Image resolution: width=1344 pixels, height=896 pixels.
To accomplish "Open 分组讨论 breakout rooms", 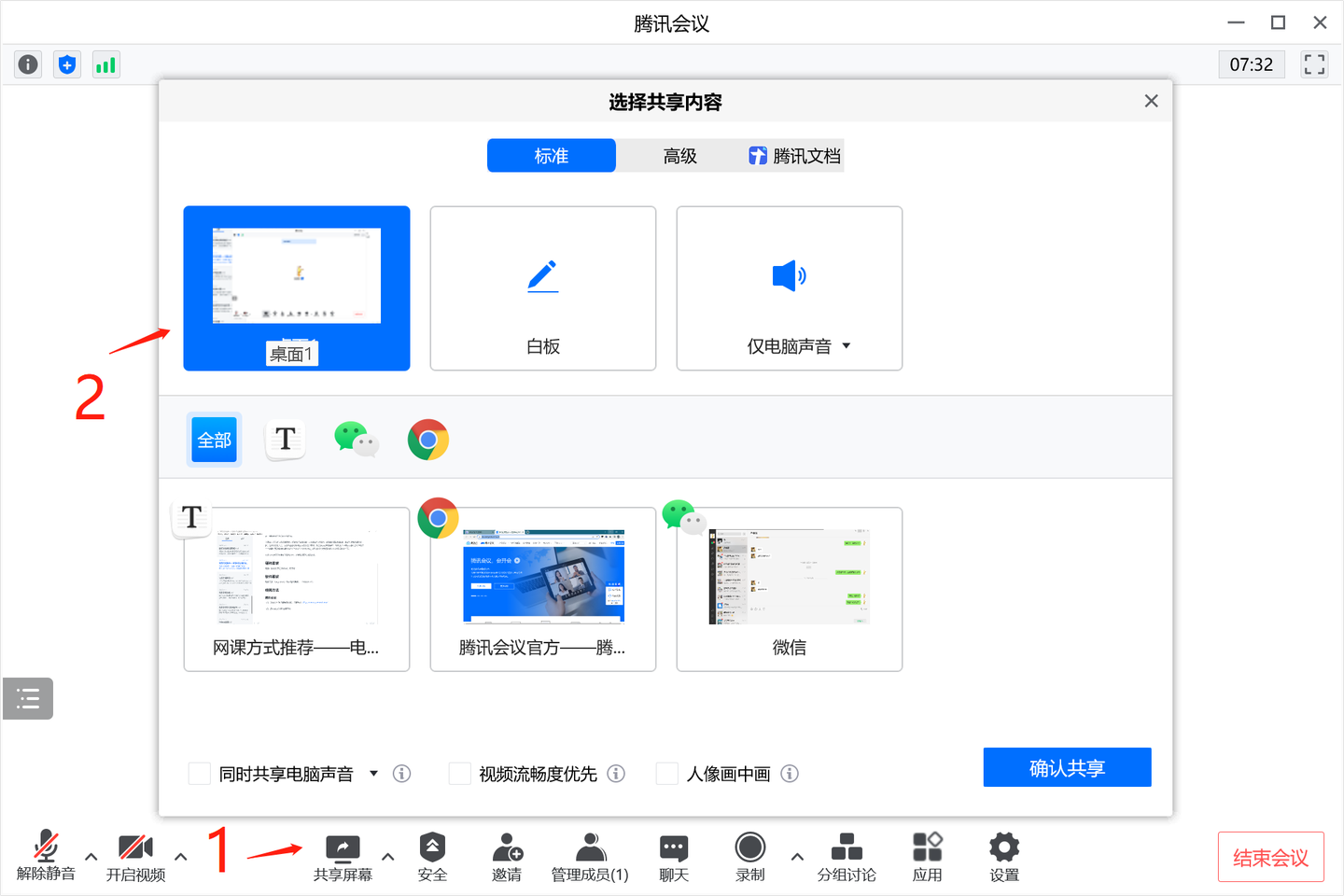I will point(846,856).
